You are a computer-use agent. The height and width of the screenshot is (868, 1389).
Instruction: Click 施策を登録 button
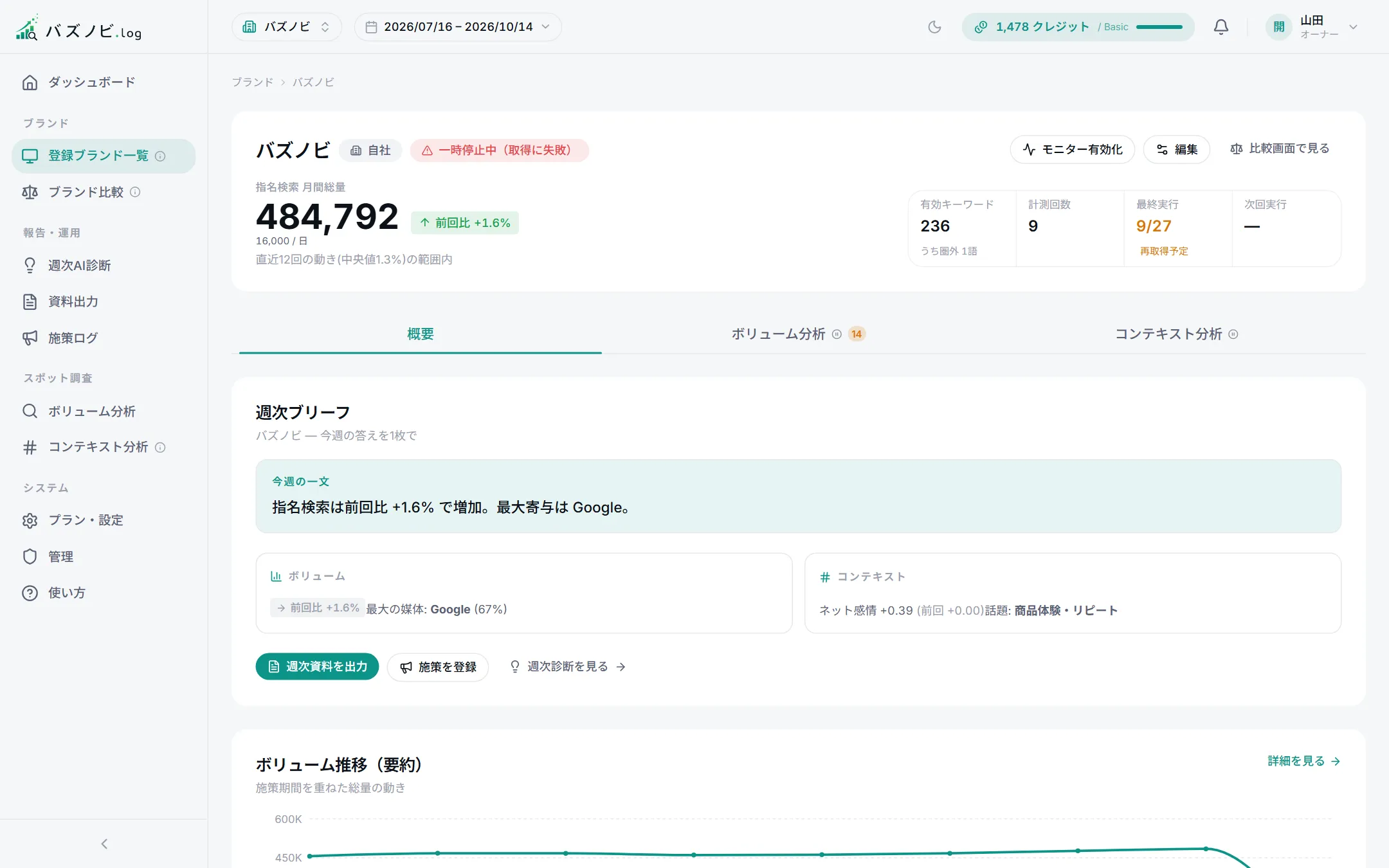point(438,667)
